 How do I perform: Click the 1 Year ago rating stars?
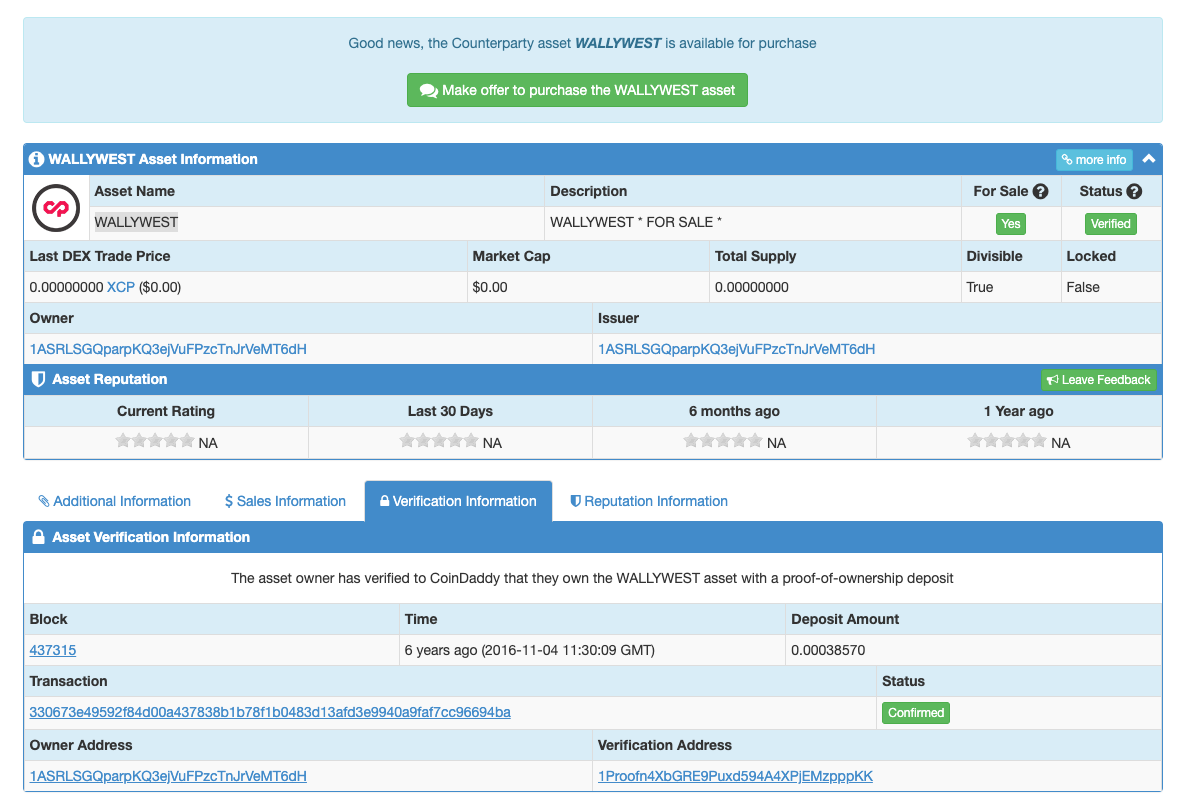1007,441
